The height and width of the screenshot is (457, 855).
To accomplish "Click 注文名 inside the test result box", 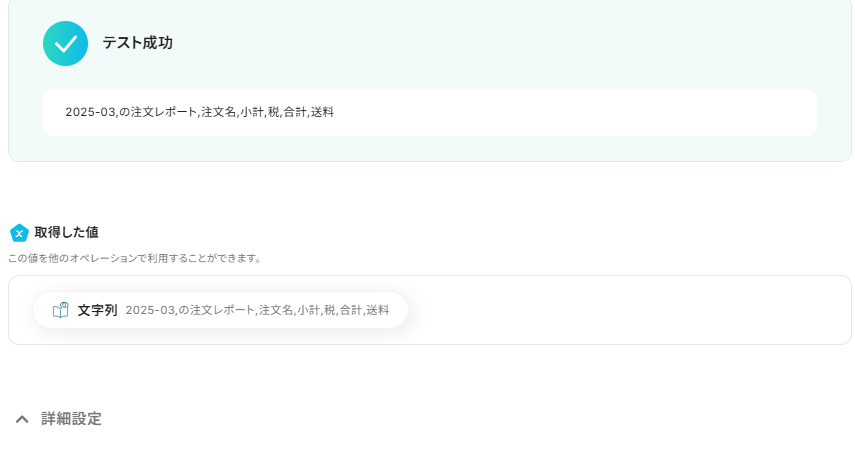I will [x=219, y=112].
